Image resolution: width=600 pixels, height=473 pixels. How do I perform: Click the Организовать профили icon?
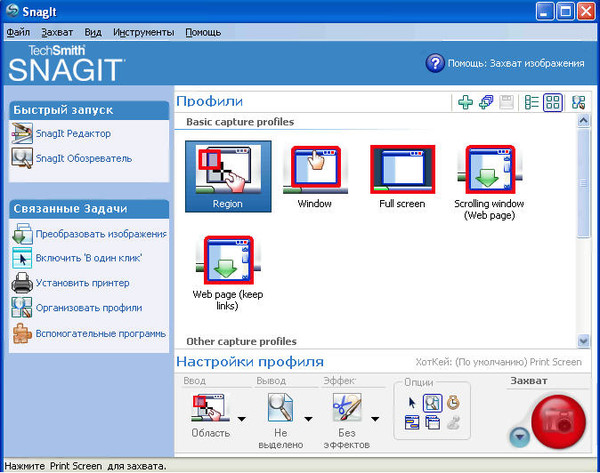(x=22, y=308)
